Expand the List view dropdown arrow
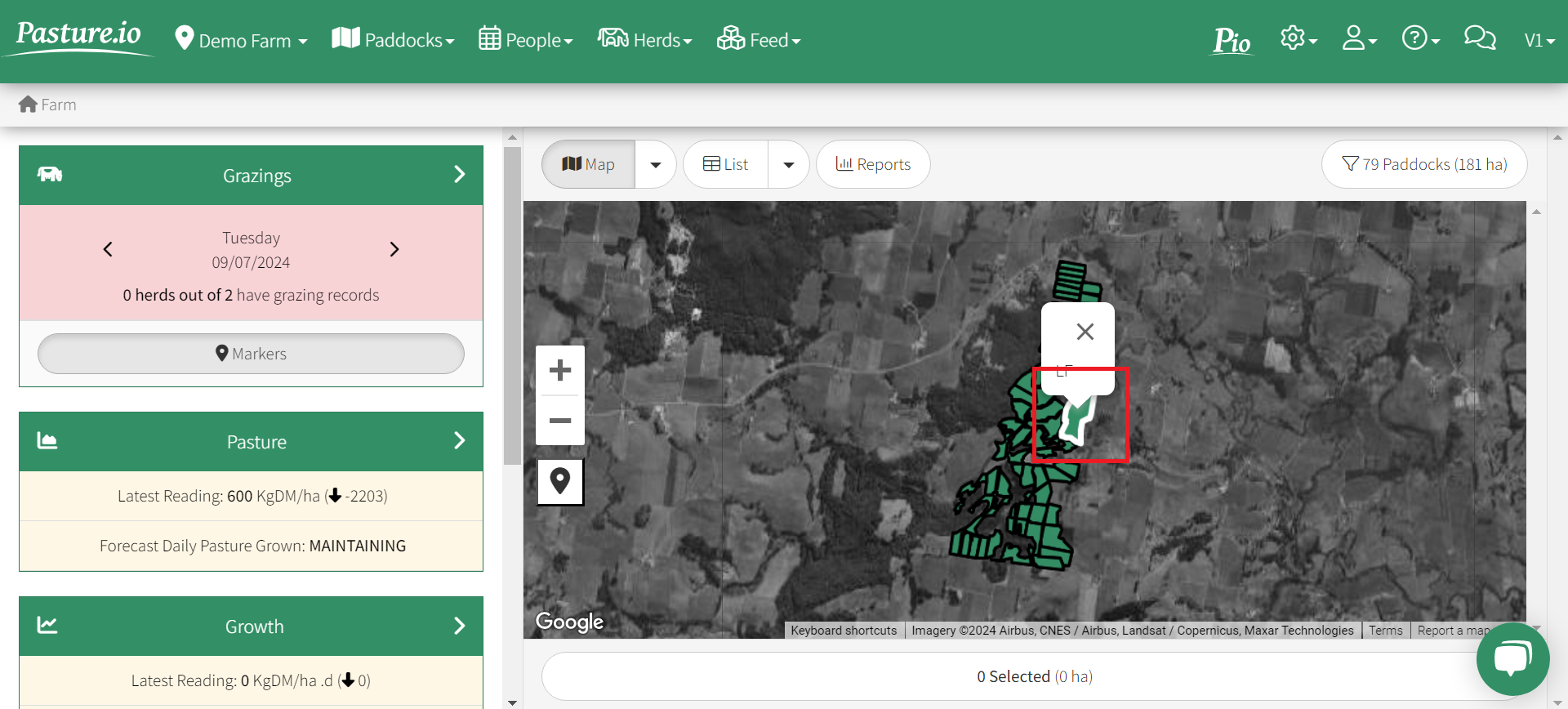Screen dimensions: 1568x709 [x=789, y=164]
